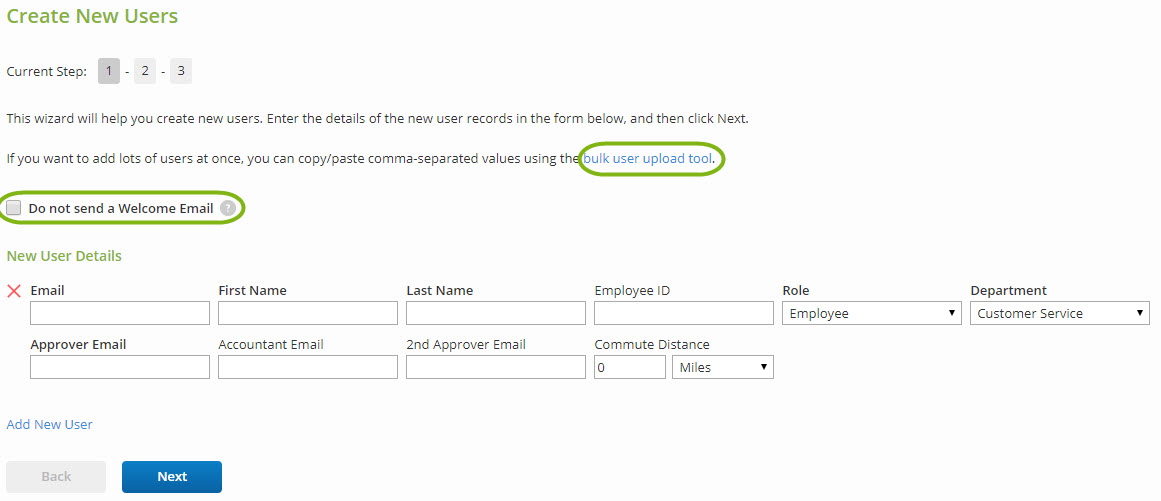
Task: Click the Add New User link
Action: [50, 425]
